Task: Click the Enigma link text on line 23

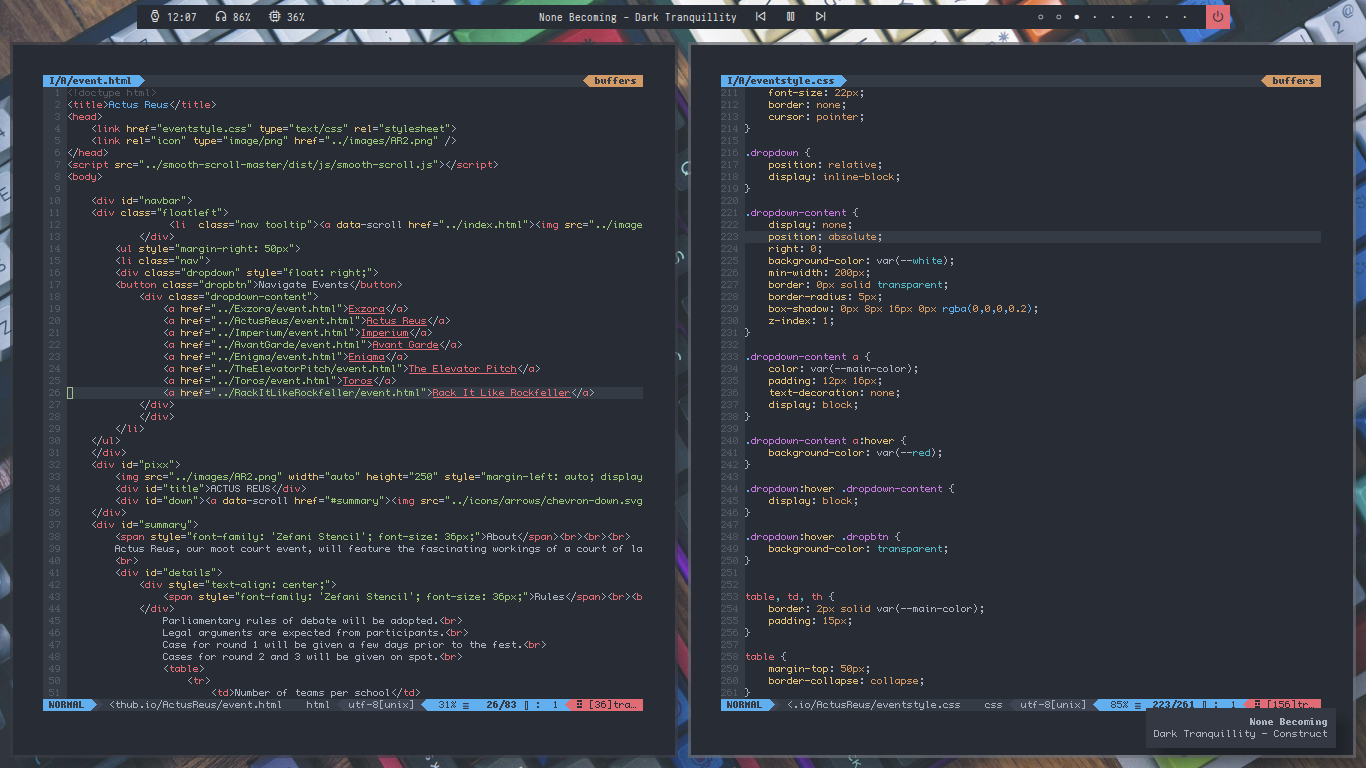Action: pyautogui.click(x=366, y=357)
